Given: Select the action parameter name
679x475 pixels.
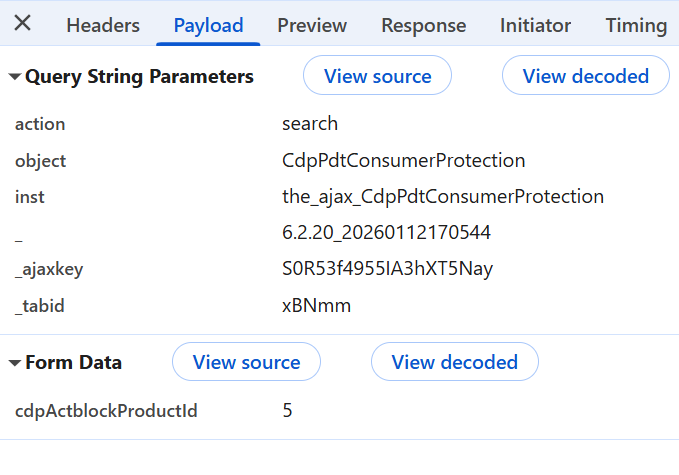Looking at the screenshot, I should (x=40, y=124).
